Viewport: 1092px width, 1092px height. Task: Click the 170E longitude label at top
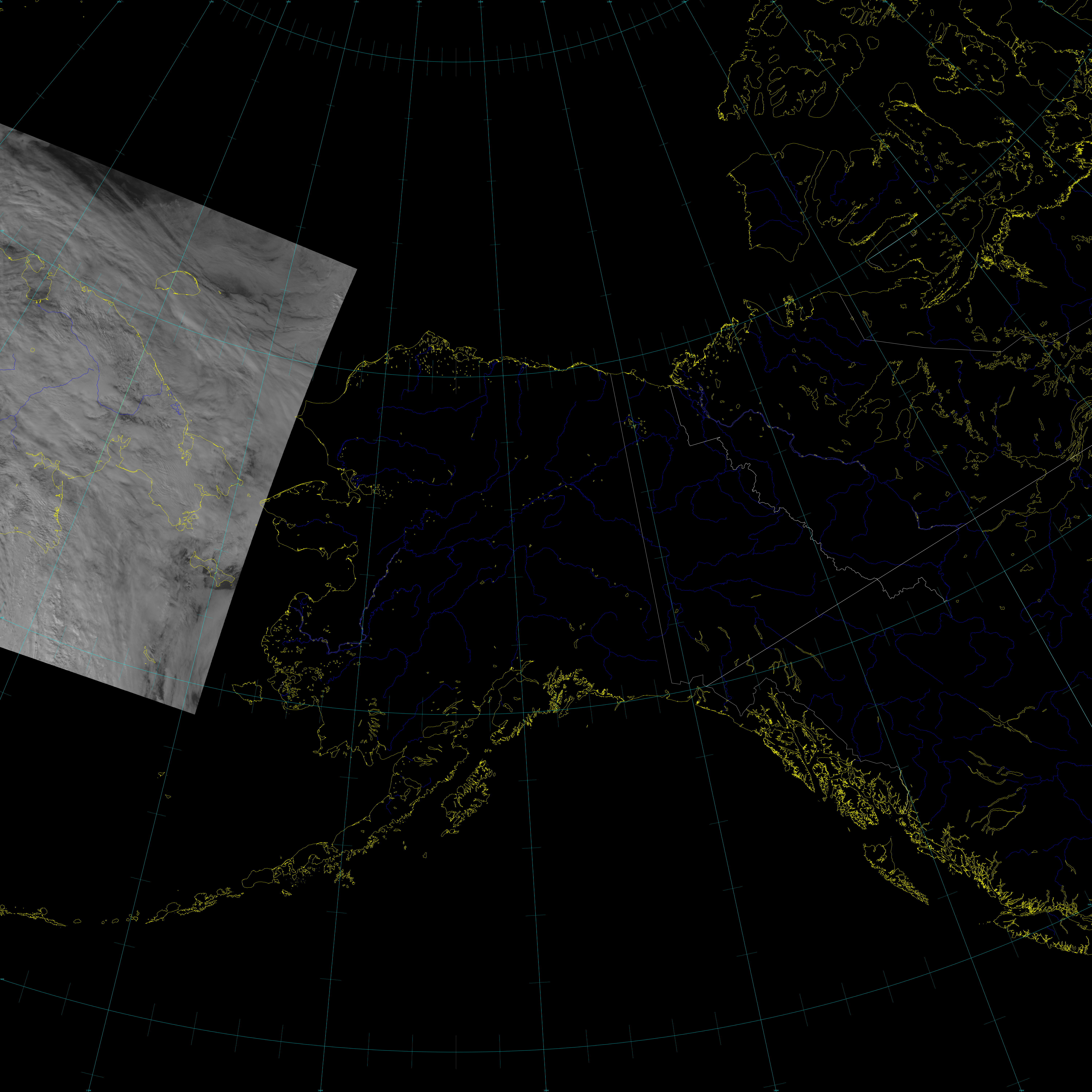tap(211, 2)
